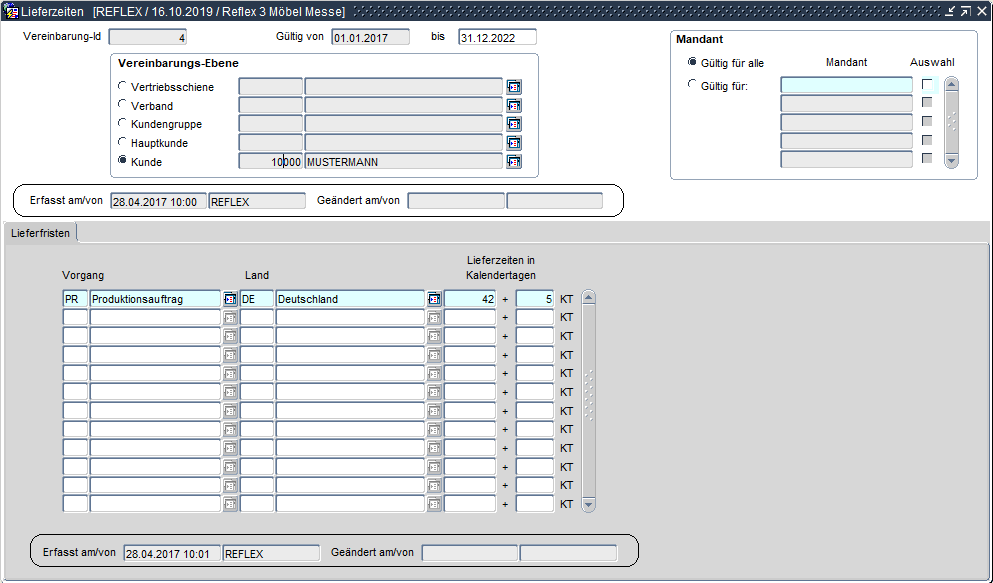Switch to the Lieferfristen tab
The image size is (993, 583).
tap(41, 233)
